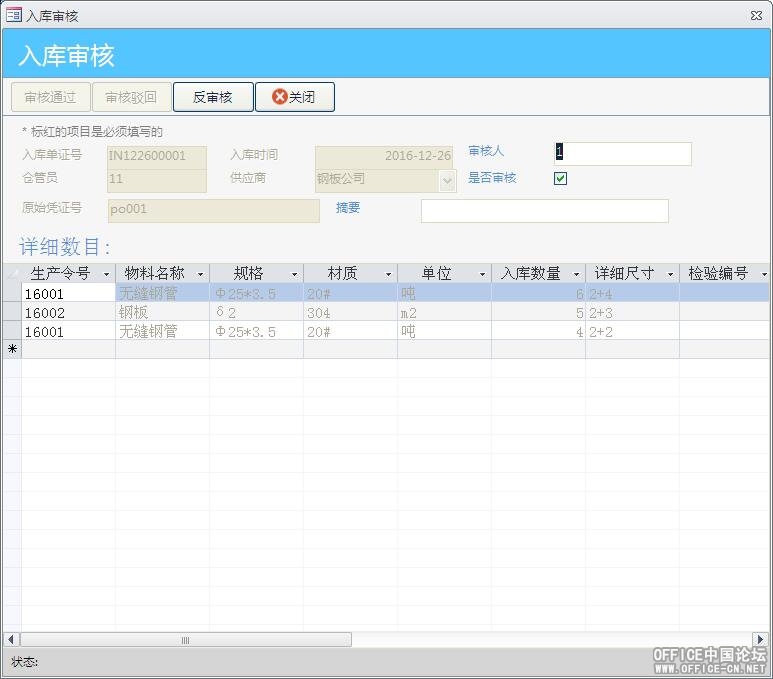
Task: Click the 反审核 button
Action: tap(213, 97)
